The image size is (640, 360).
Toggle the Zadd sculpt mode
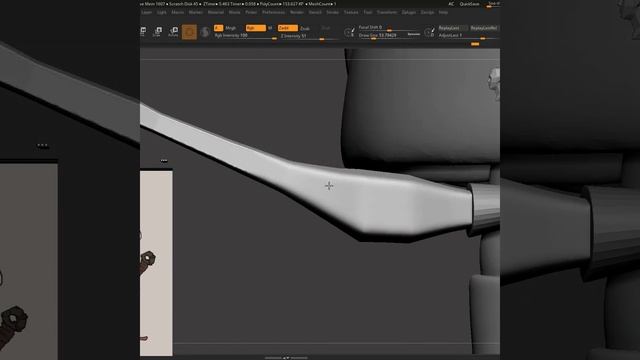click(288, 28)
